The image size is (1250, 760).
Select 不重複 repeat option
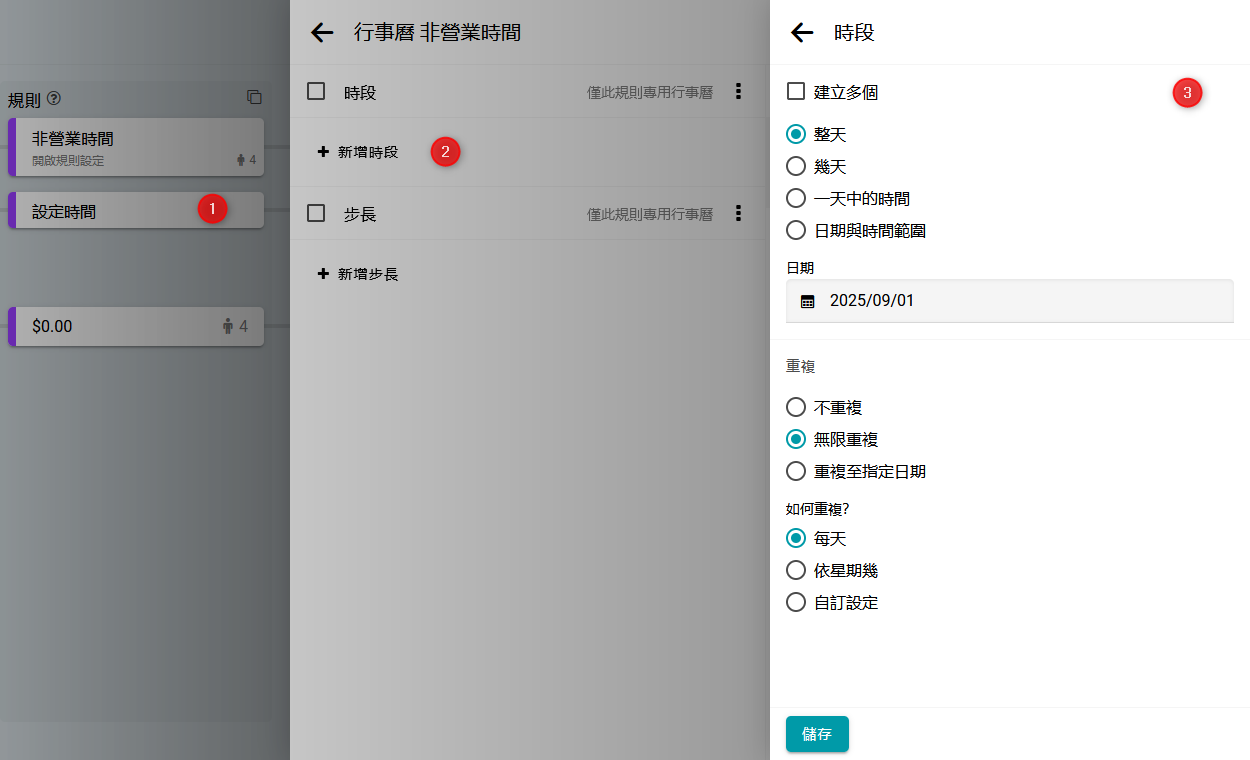[796, 407]
